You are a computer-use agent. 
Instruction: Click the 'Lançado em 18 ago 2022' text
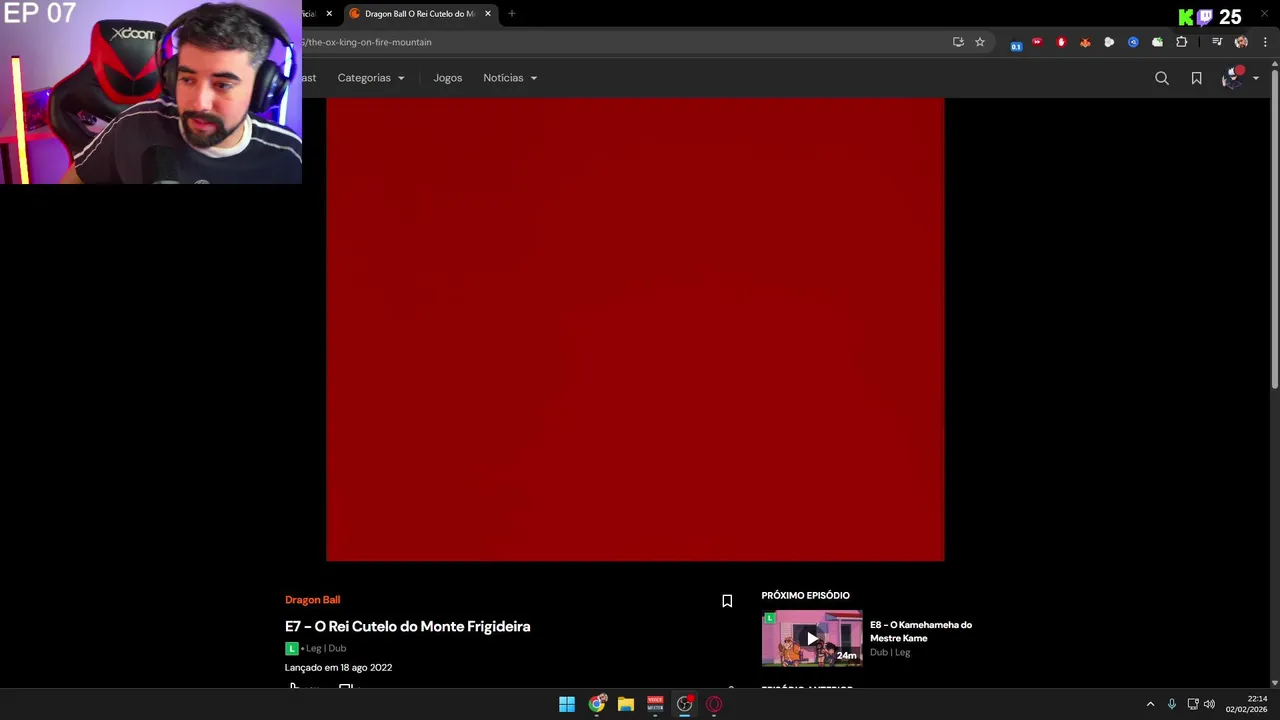click(x=338, y=667)
